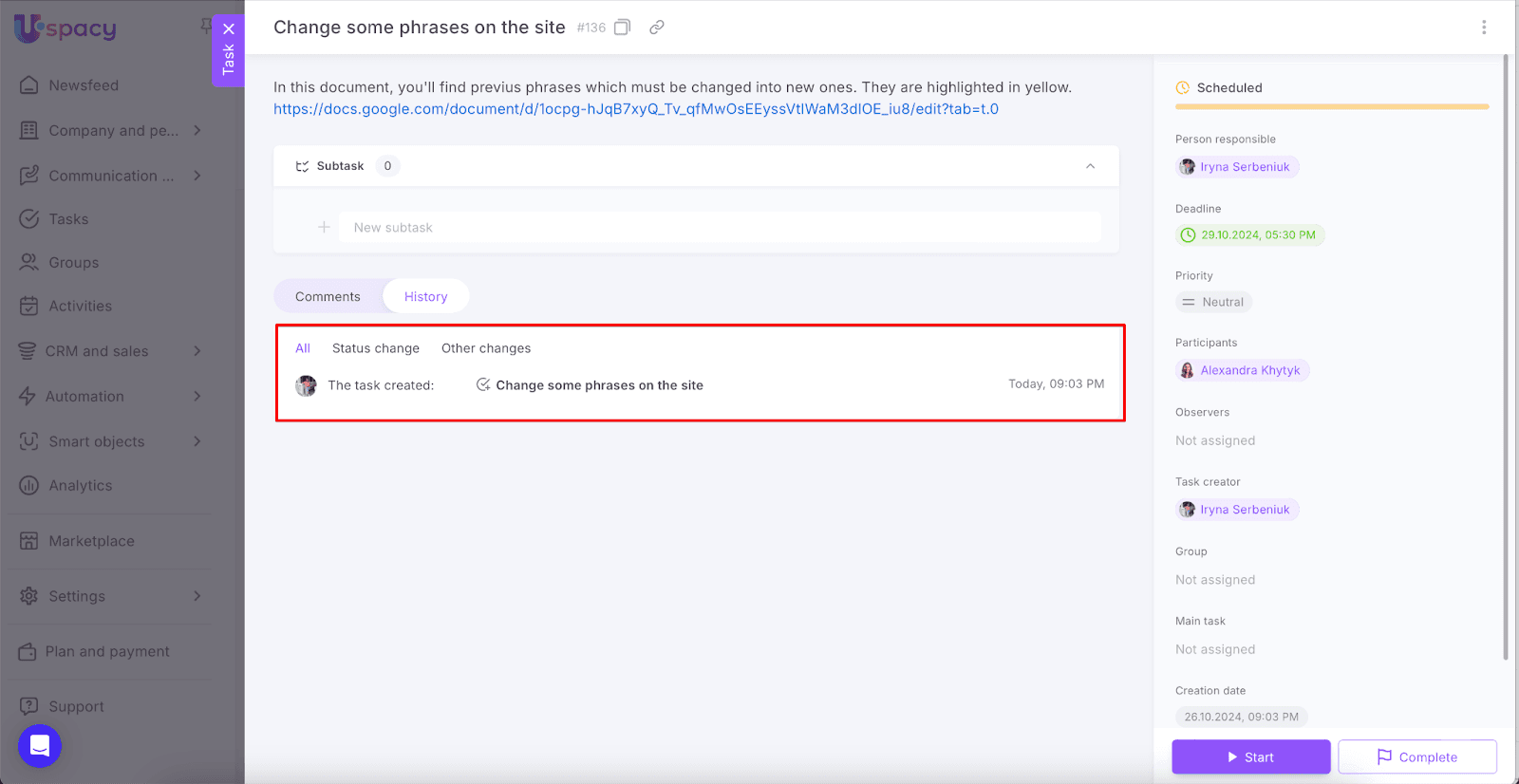The width and height of the screenshot is (1519, 784).
Task: Filter history by Status change
Action: tap(375, 348)
